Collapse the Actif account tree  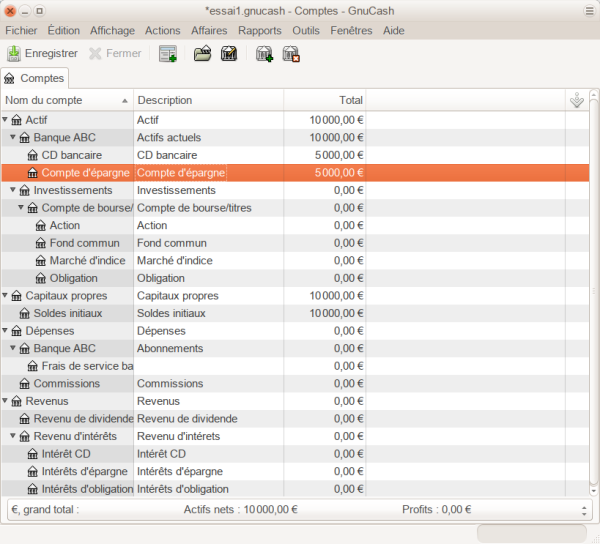coord(6,120)
